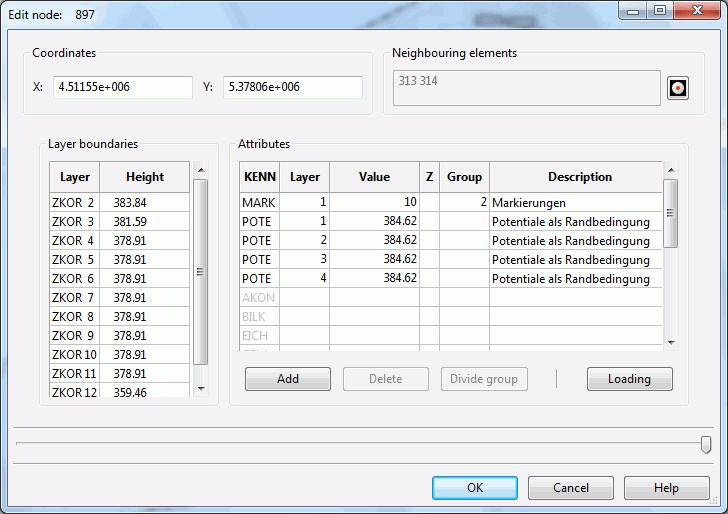Select the MARK attribute row
Screen dimensions: 728x514
pos(259,202)
